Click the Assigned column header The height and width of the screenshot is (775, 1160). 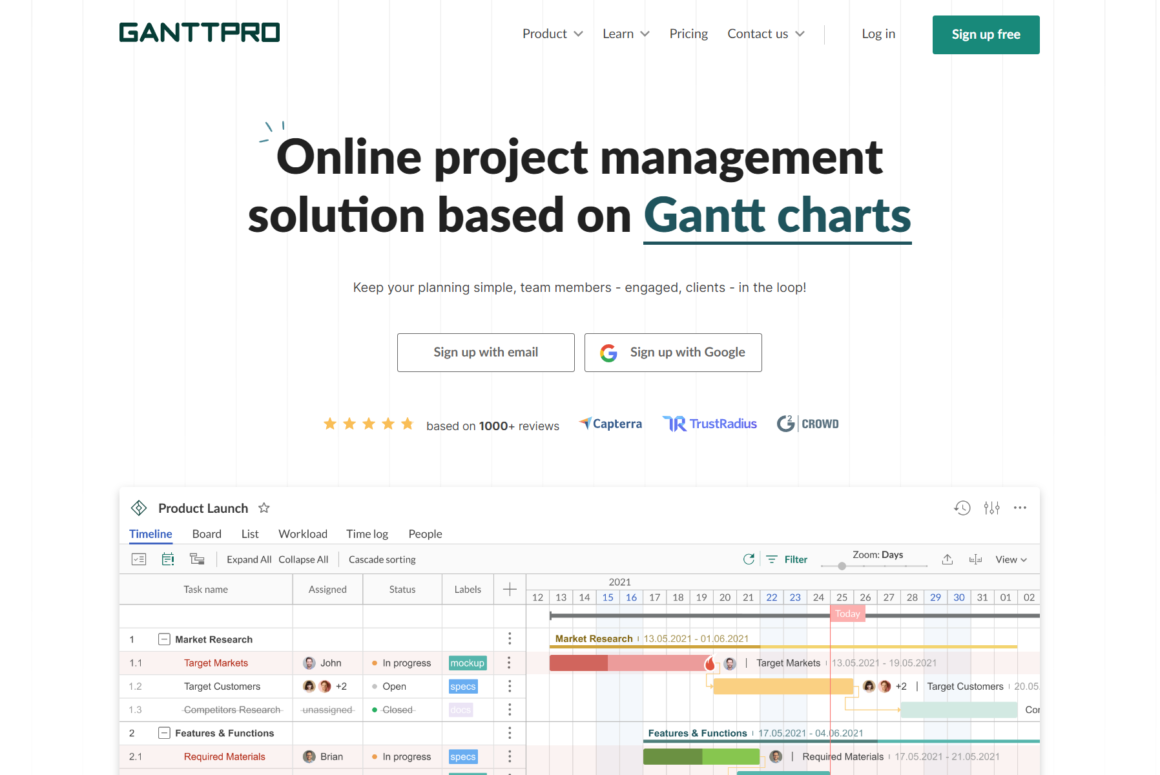(328, 589)
